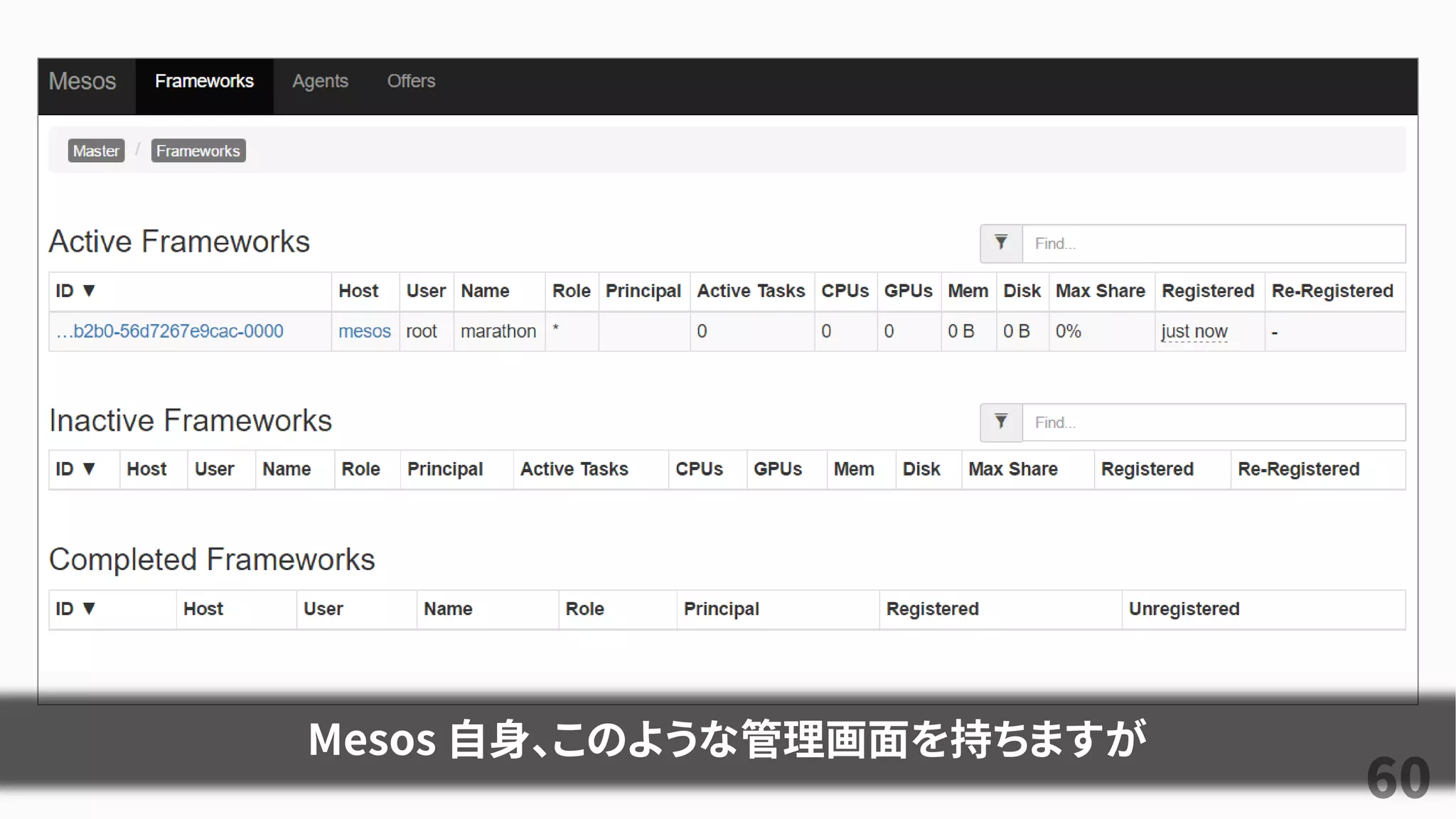Focus the Inactive Frameworks Find field

point(1213,423)
